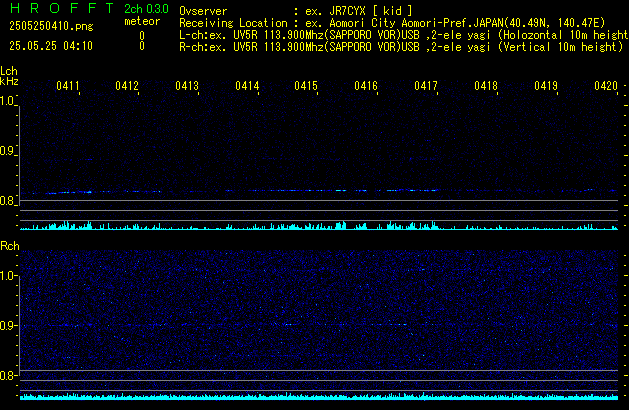Click the Rch faint trace at 0.9 kHz
Screen dimensions: 629x410
[x=319, y=325]
